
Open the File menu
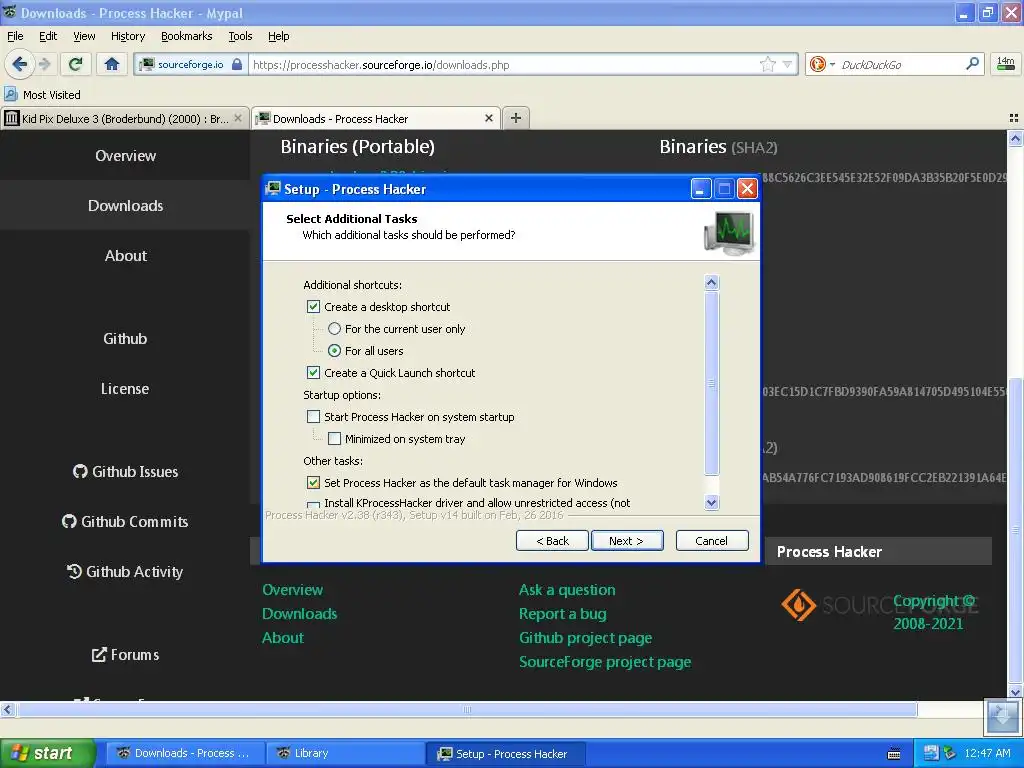[x=15, y=36]
